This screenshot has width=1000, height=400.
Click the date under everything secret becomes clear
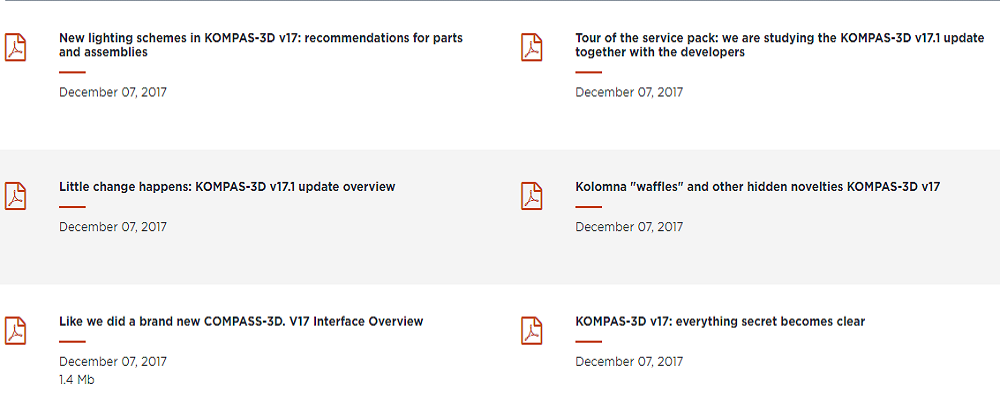click(x=629, y=362)
